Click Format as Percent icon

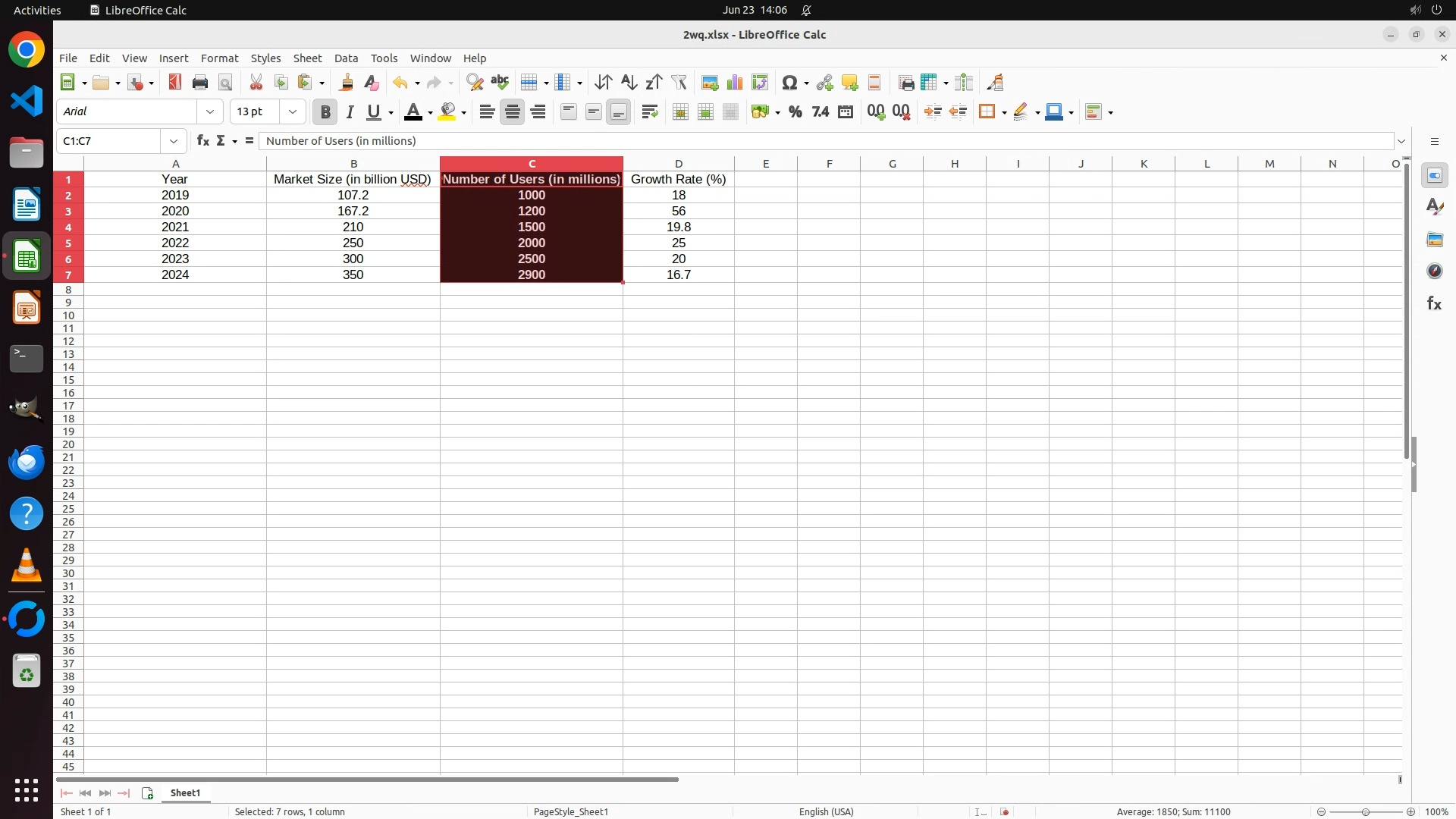pyautogui.click(x=795, y=112)
